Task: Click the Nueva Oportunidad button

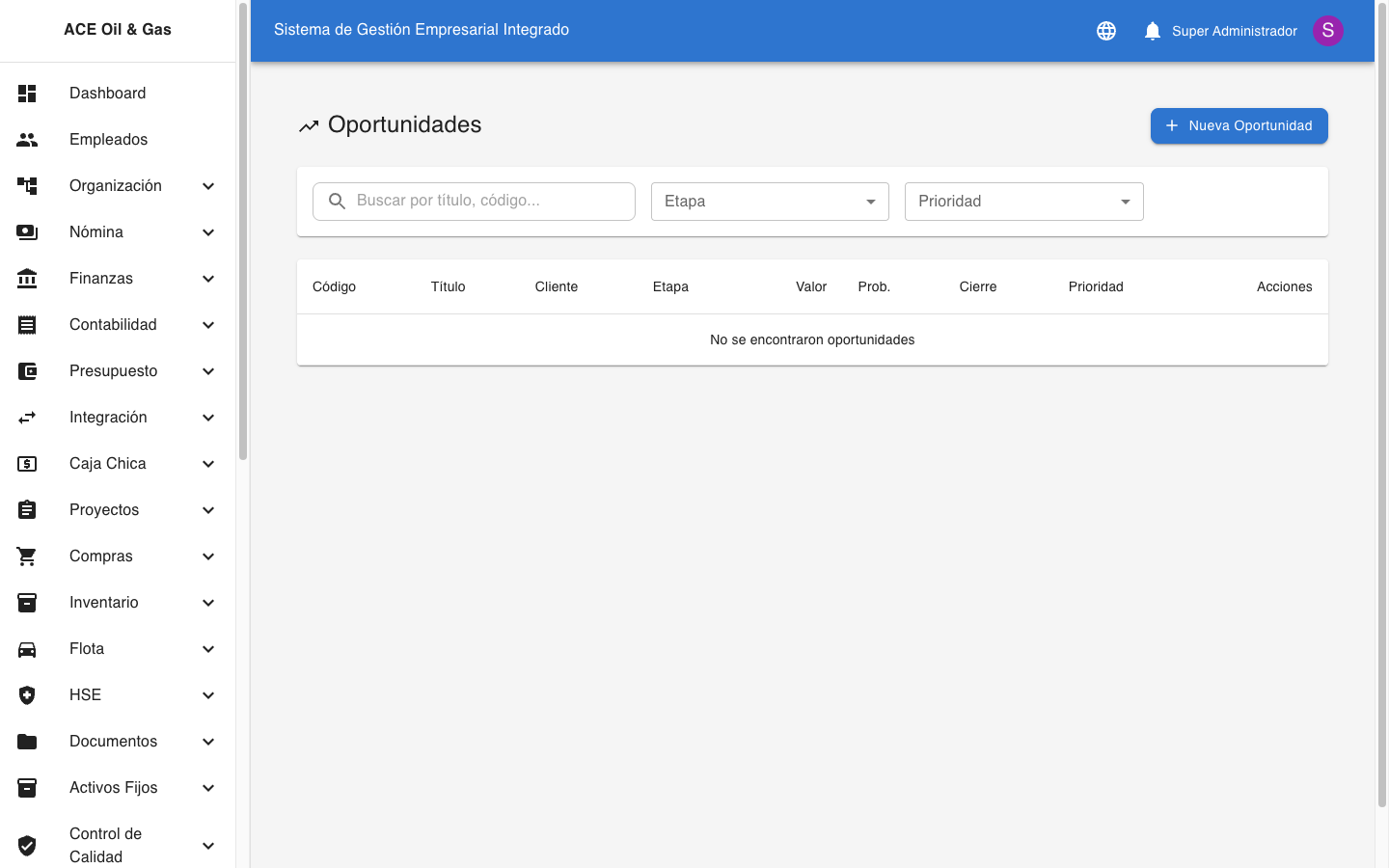Action: point(1239,125)
